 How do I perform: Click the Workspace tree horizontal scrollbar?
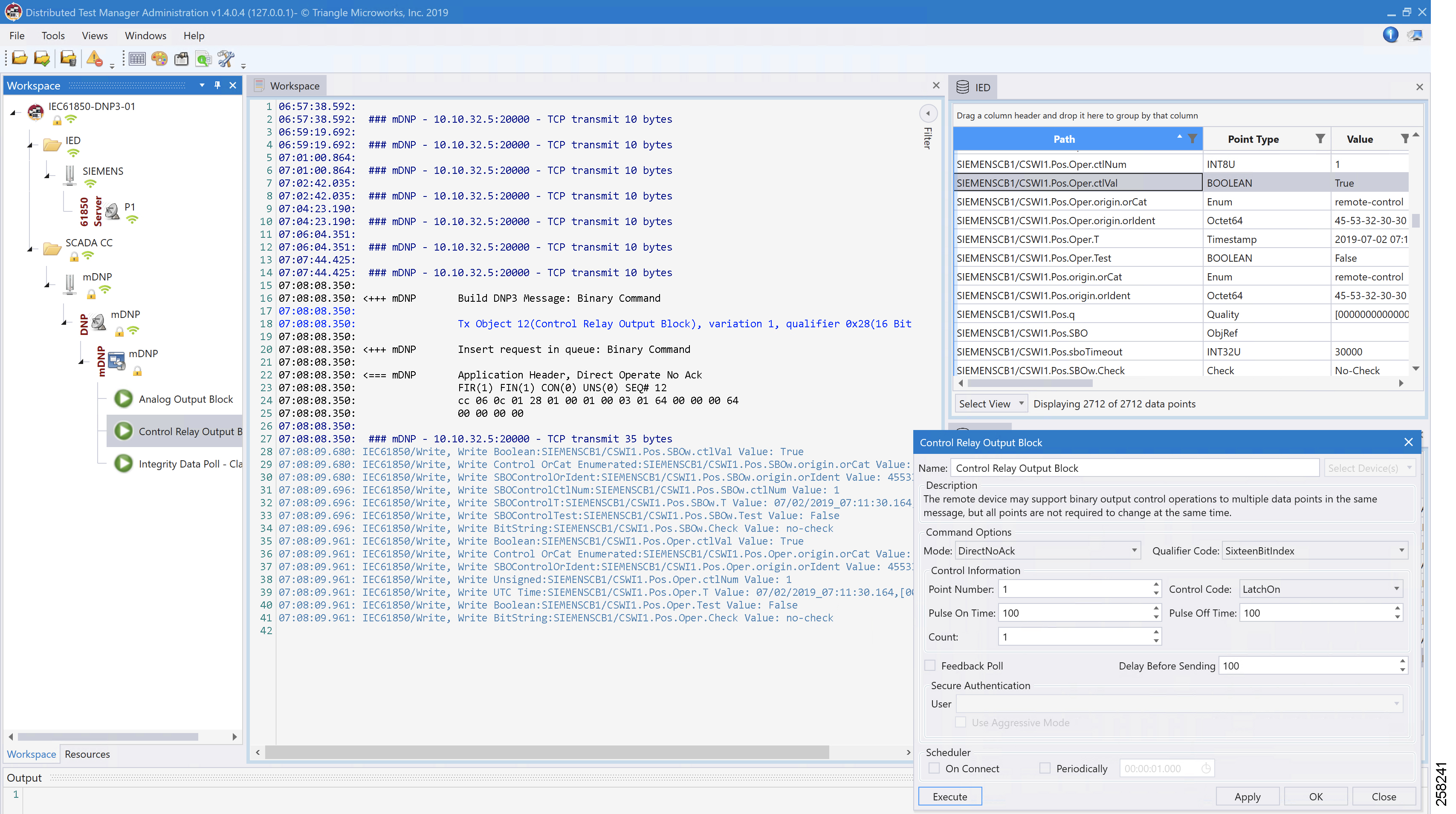[108, 736]
